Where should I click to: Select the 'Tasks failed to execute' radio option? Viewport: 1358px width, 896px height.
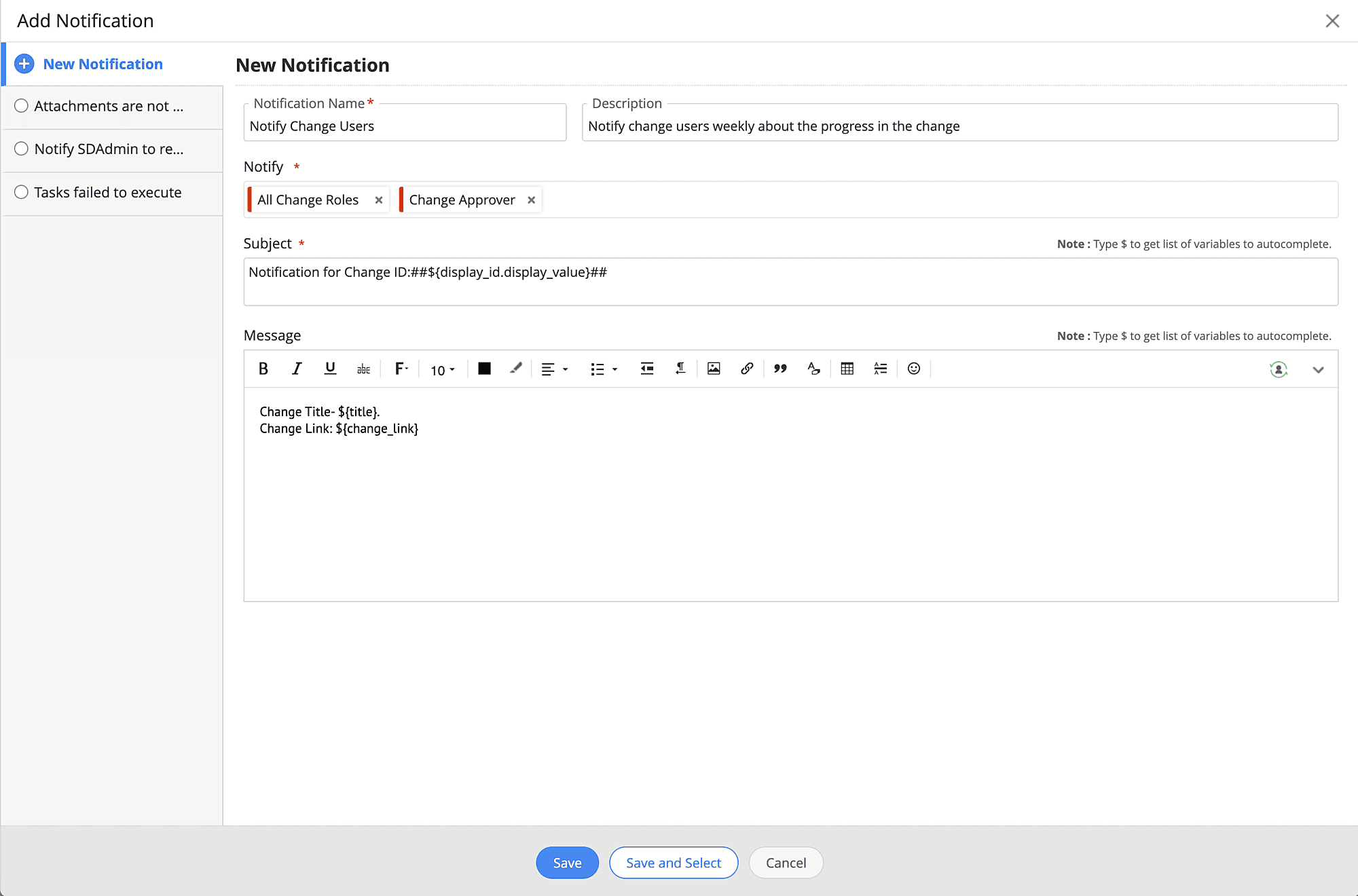[x=22, y=192]
